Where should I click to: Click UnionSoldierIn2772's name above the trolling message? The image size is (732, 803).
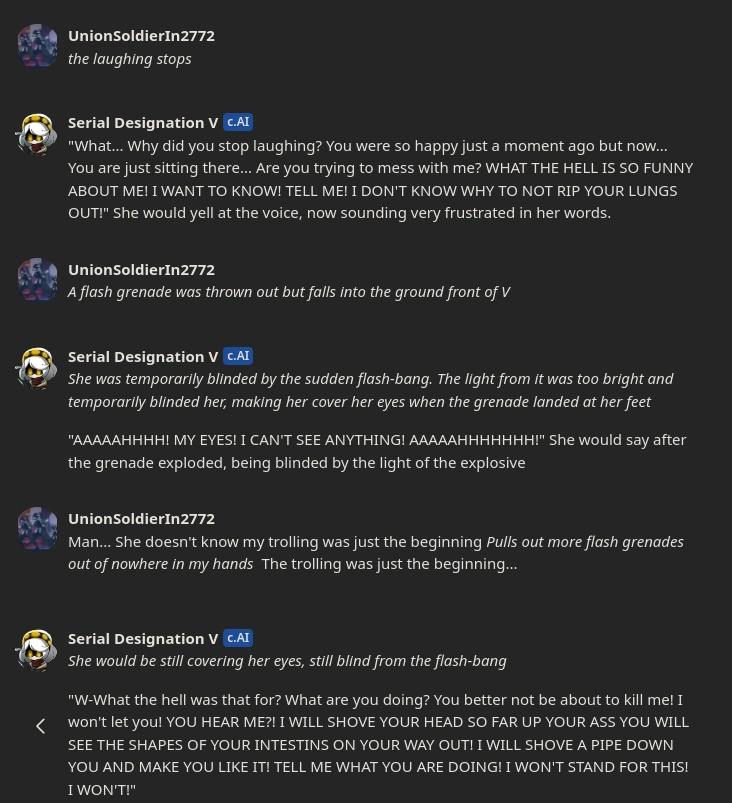click(x=141, y=518)
